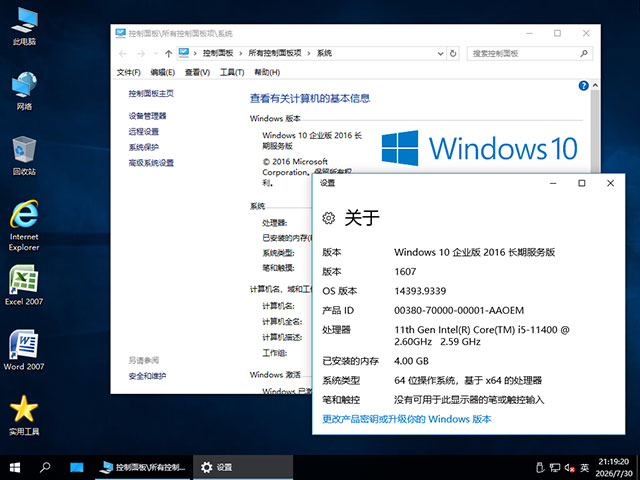Click 更改产品密钥或升级你的 Windows 版本 link

tap(407, 419)
